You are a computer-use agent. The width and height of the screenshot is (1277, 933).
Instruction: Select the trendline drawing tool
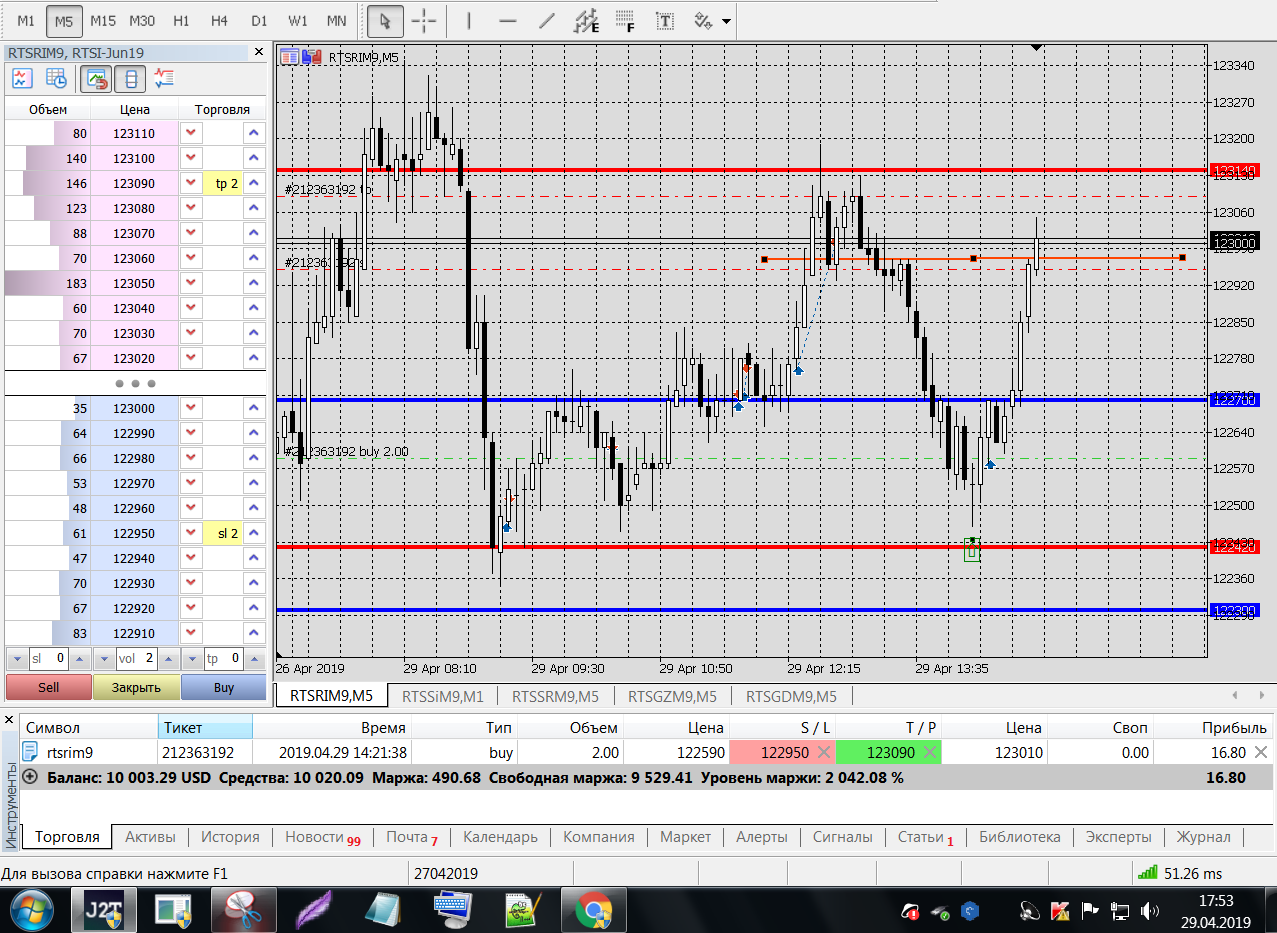[x=546, y=20]
